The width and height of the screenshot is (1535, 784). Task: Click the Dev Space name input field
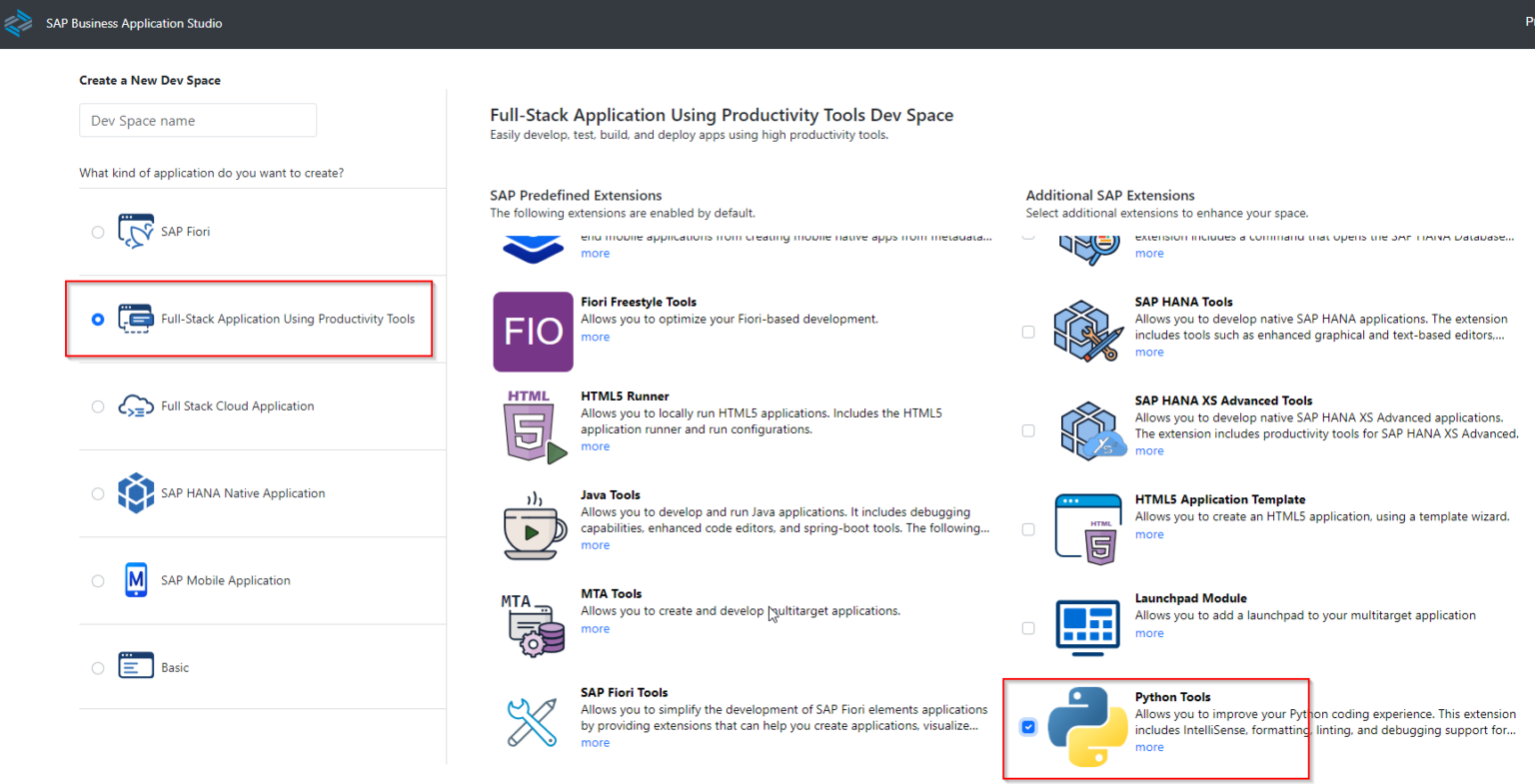[x=197, y=120]
